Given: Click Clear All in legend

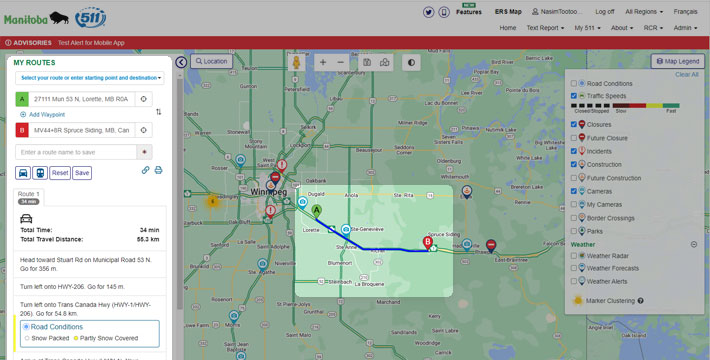Looking at the screenshot, I should [x=686, y=75].
